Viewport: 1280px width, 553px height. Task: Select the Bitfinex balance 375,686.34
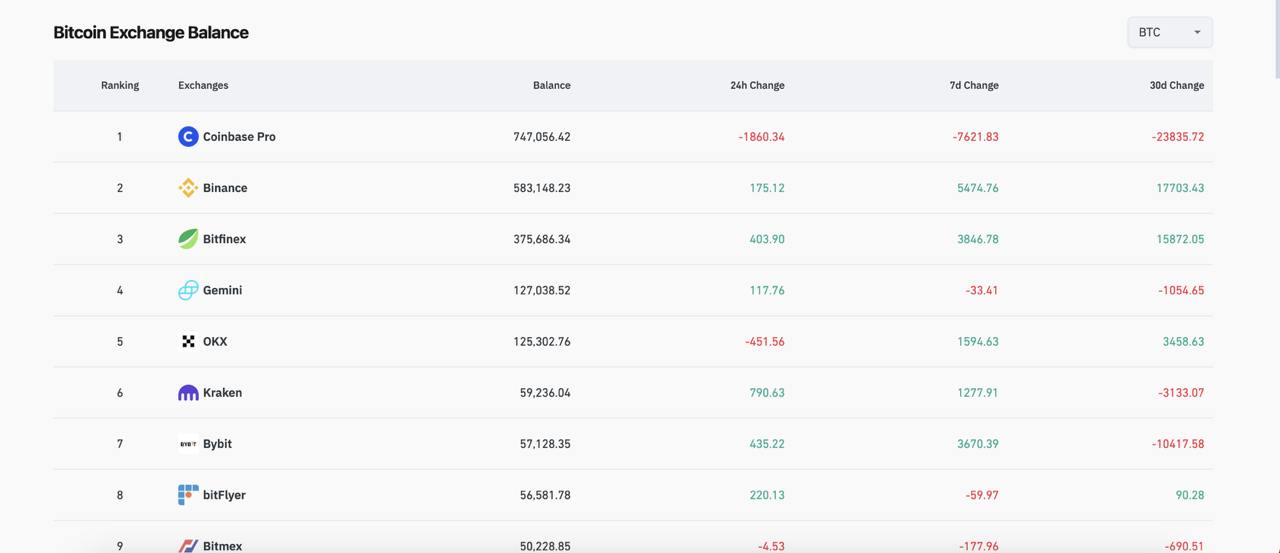coord(542,238)
